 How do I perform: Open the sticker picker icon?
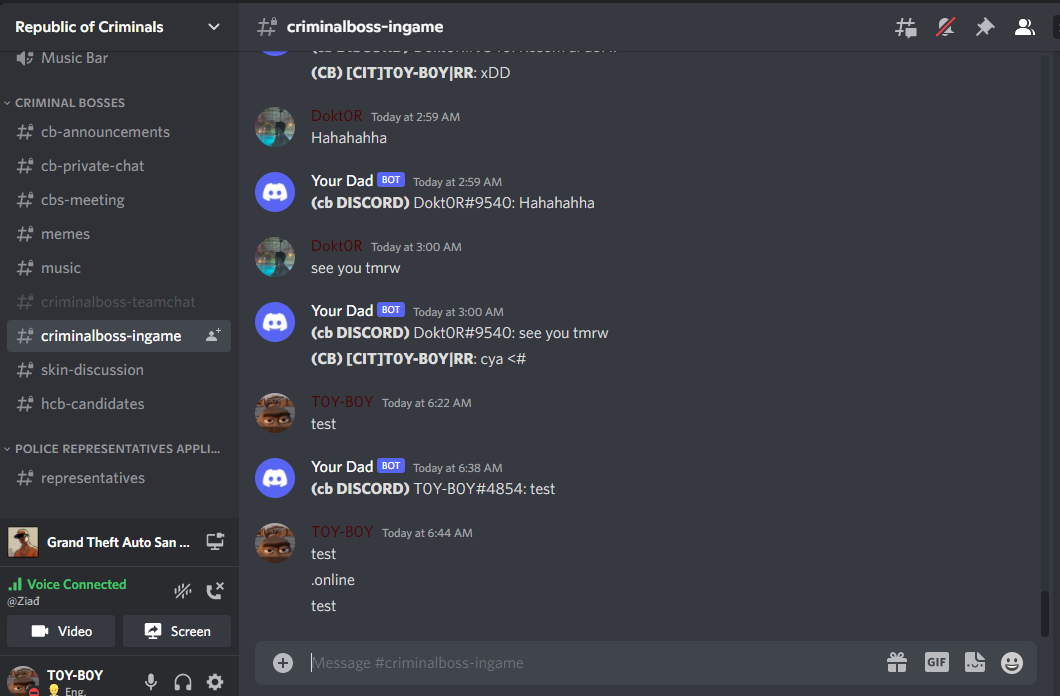tap(974, 662)
